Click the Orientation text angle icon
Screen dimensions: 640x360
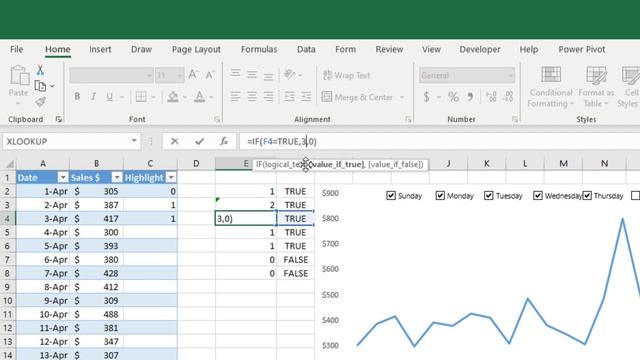coord(289,74)
